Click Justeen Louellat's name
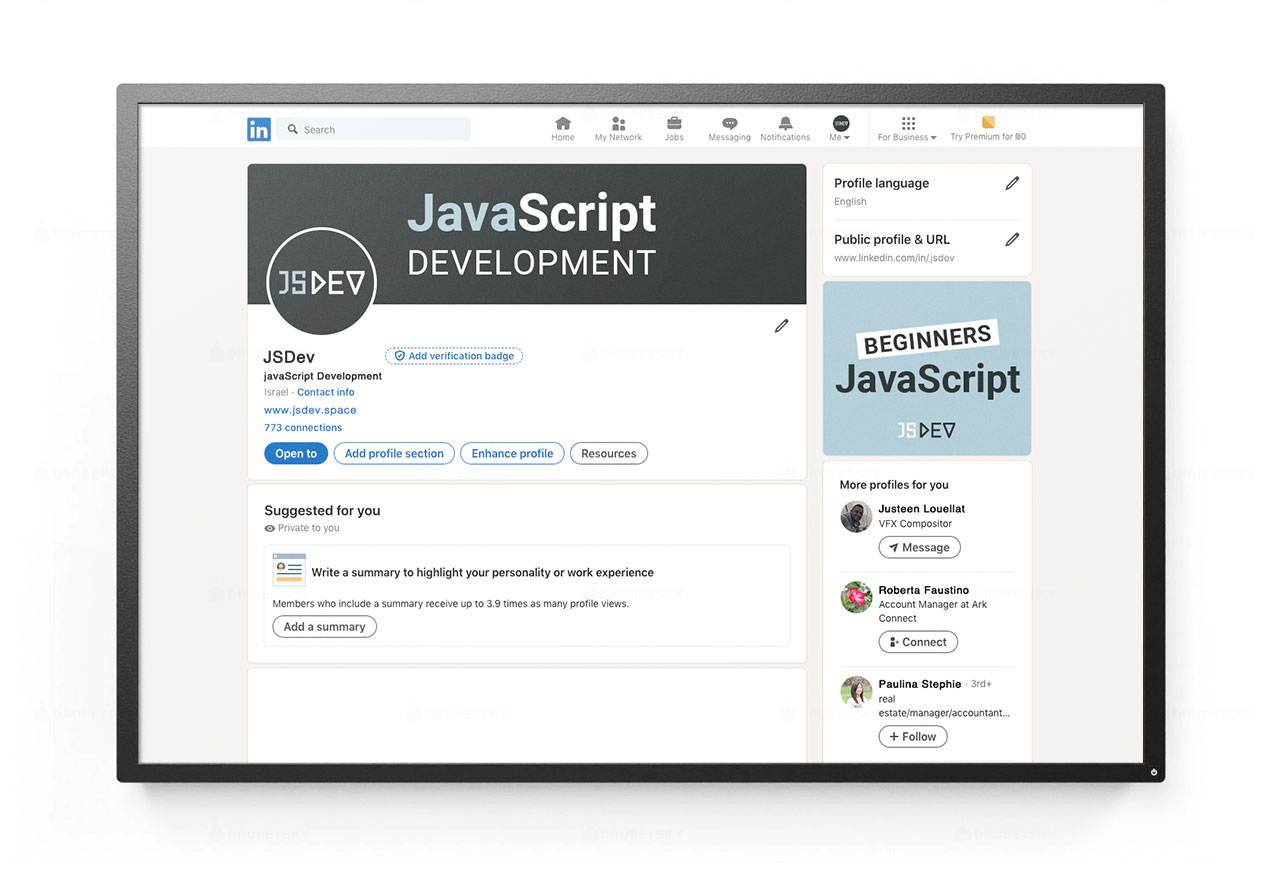This screenshot has width=1280, height=880. [922, 509]
